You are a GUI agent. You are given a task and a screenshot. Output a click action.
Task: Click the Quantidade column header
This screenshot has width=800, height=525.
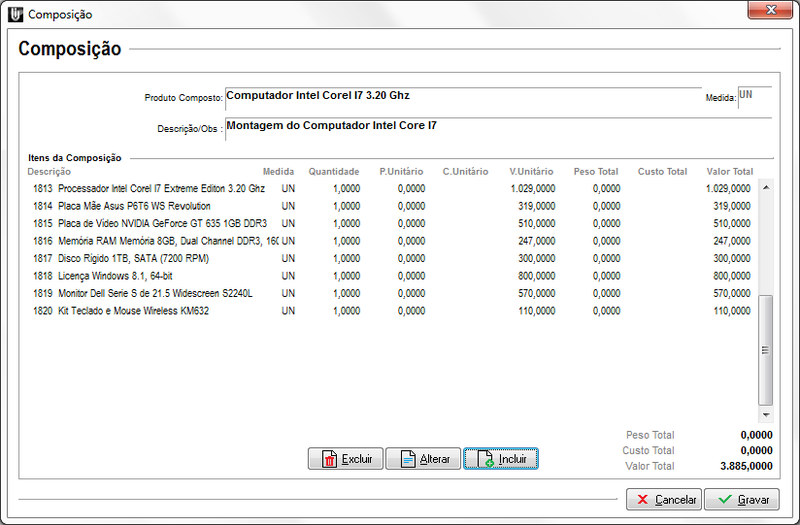[333, 172]
